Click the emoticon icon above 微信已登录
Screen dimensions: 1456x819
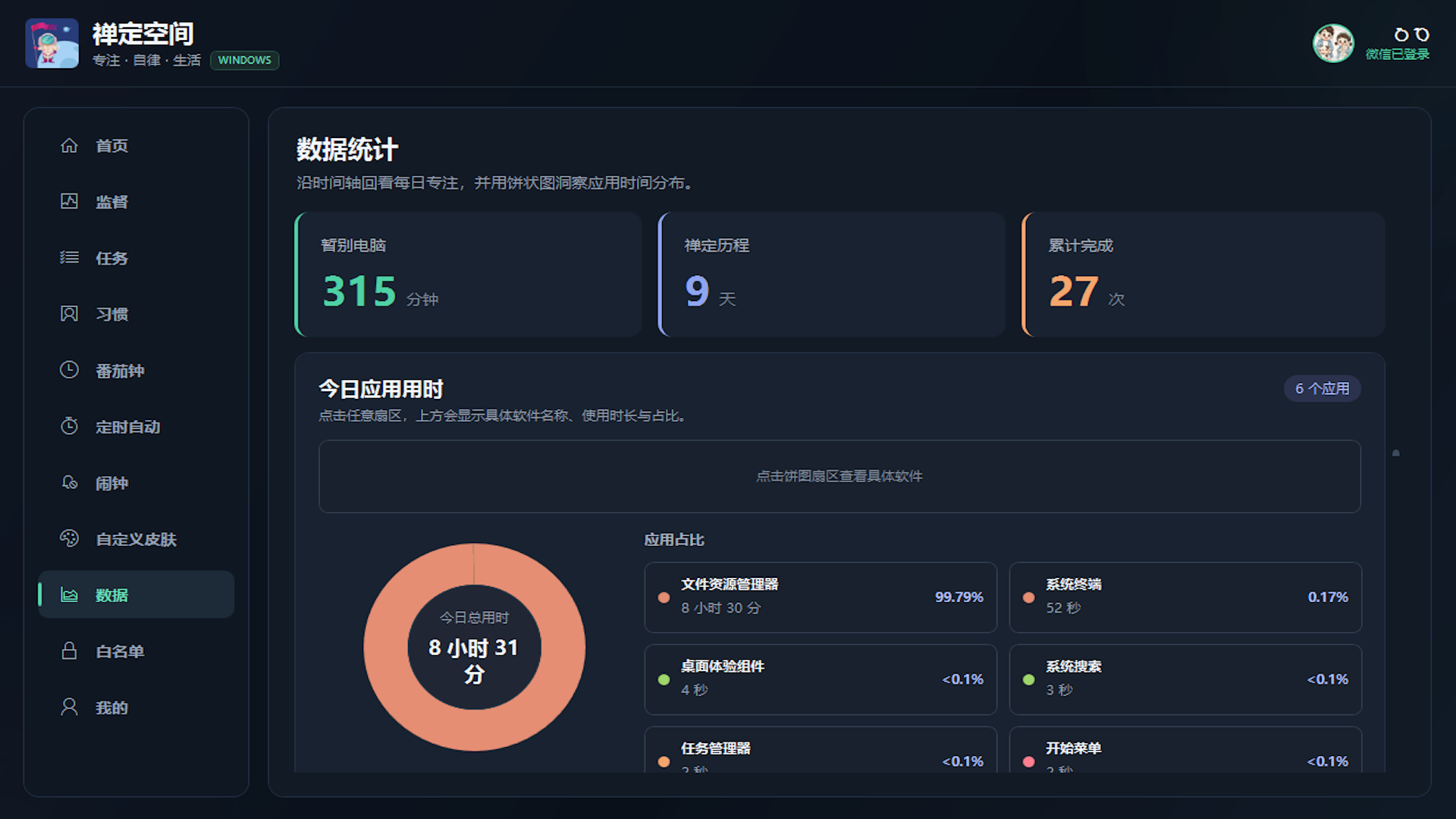1411,34
